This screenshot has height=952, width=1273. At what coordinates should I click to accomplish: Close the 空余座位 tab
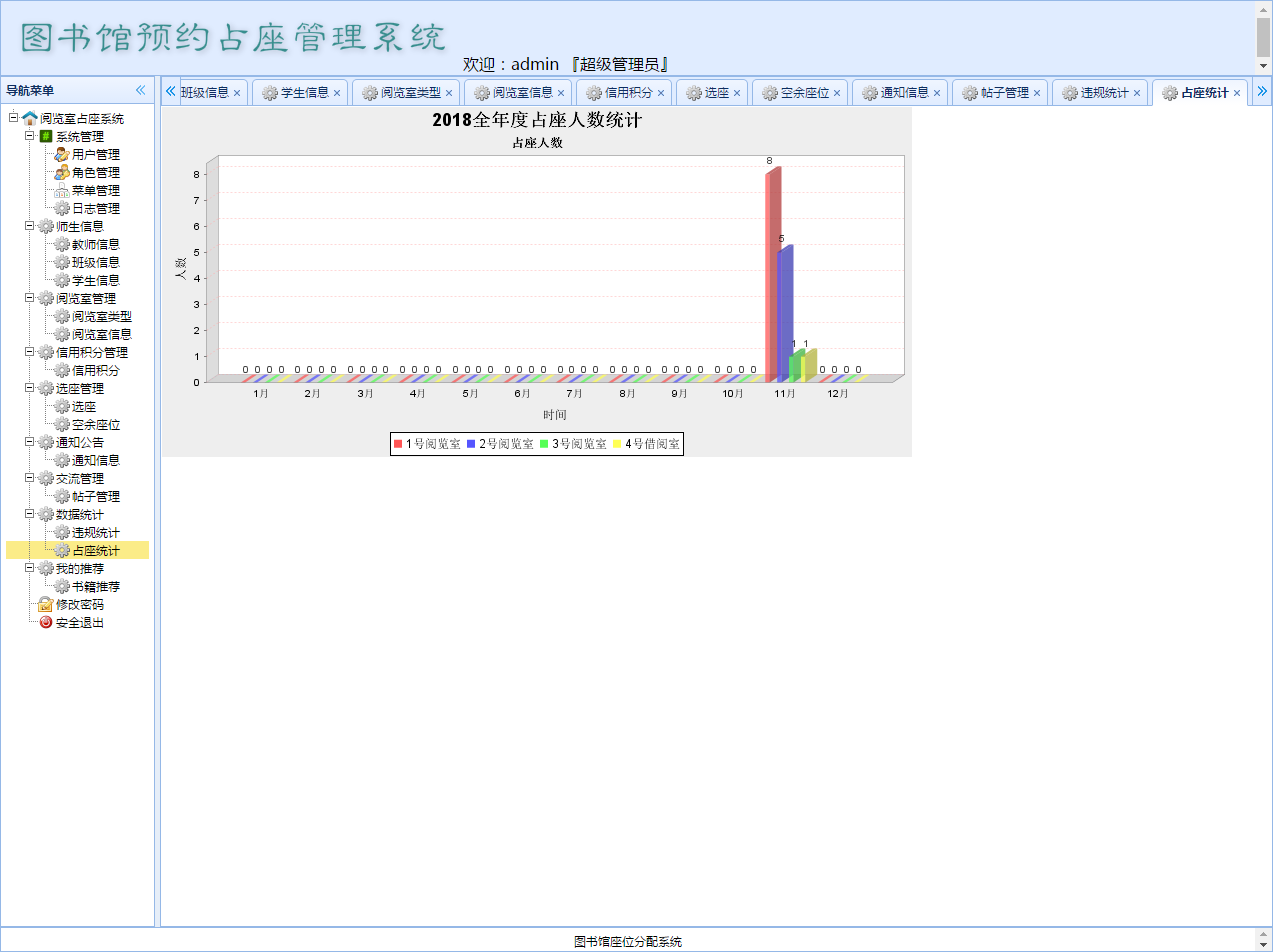(x=837, y=93)
